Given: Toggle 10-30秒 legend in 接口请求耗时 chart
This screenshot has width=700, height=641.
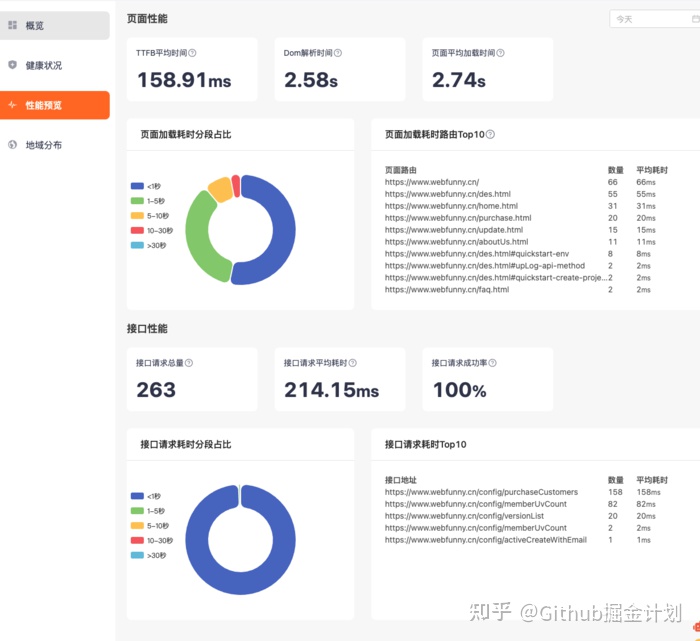Looking at the screenshot, I should [152, 540].
